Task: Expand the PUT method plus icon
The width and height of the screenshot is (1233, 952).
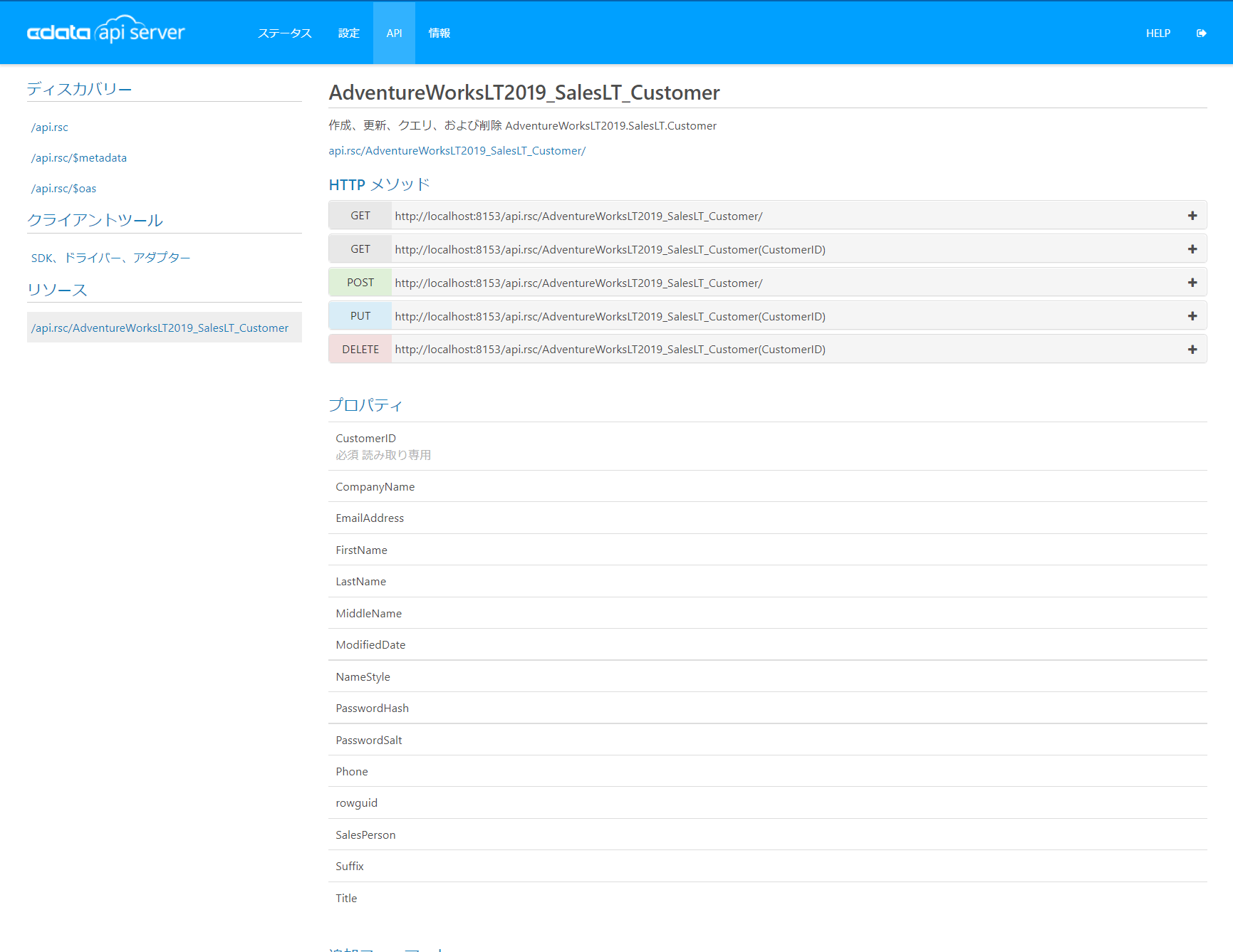Action: click(1192, 316)
